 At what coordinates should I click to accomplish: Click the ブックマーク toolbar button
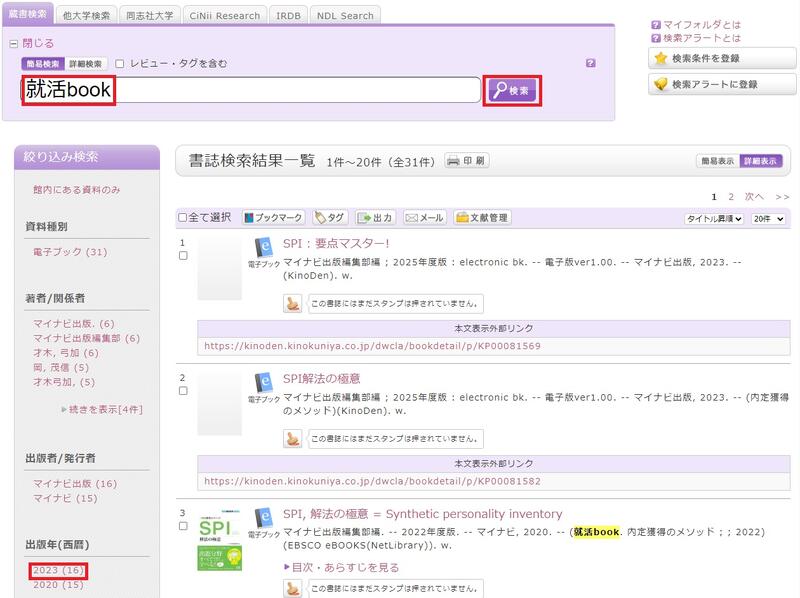(273, 218)
